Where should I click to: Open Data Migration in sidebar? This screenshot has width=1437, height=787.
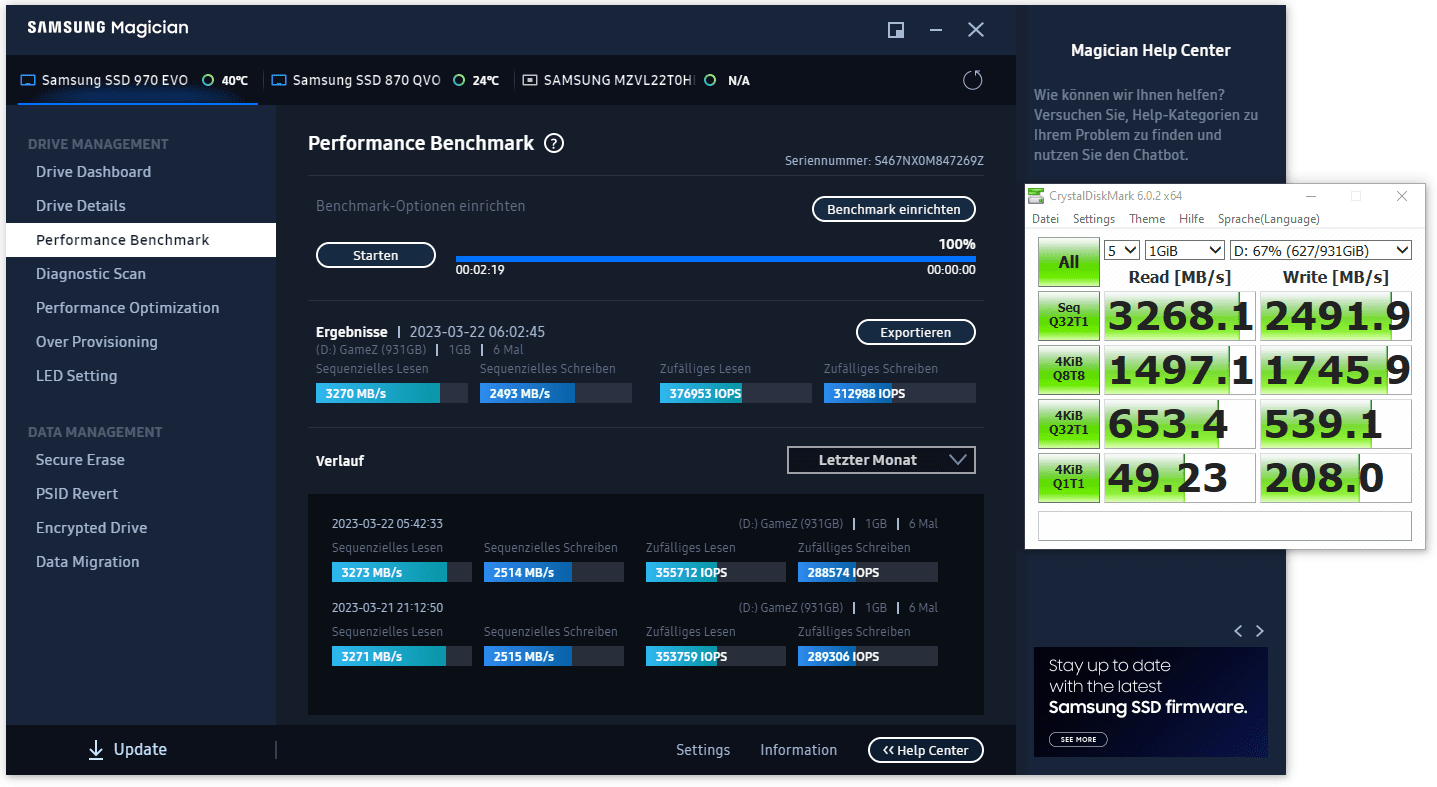pos(88,562)
